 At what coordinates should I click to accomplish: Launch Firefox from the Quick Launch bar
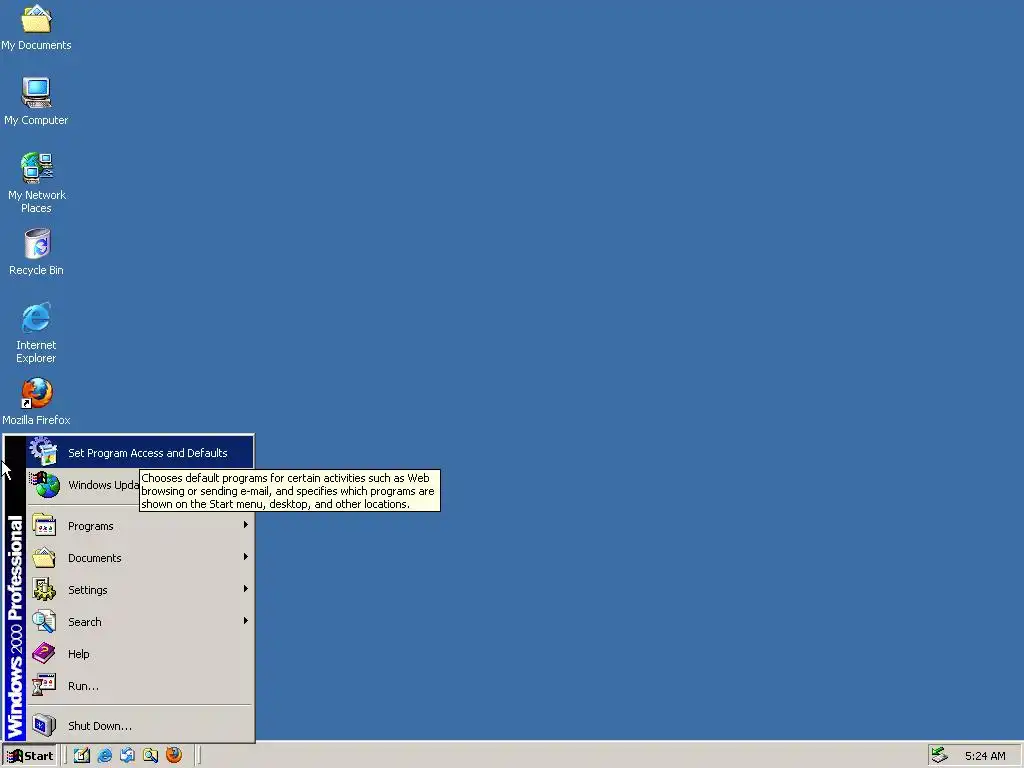[x=174, y=756]
